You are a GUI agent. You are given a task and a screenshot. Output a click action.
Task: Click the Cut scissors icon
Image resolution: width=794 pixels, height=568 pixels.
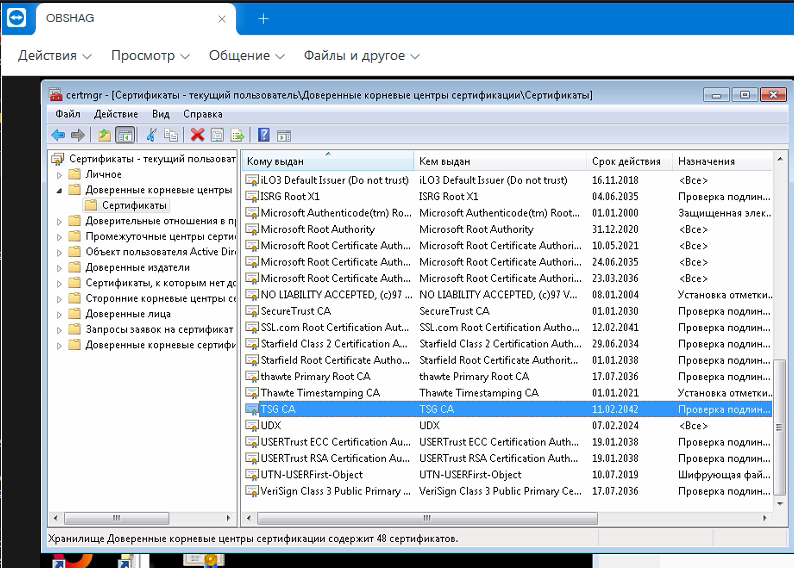click(x=151, y=135)
